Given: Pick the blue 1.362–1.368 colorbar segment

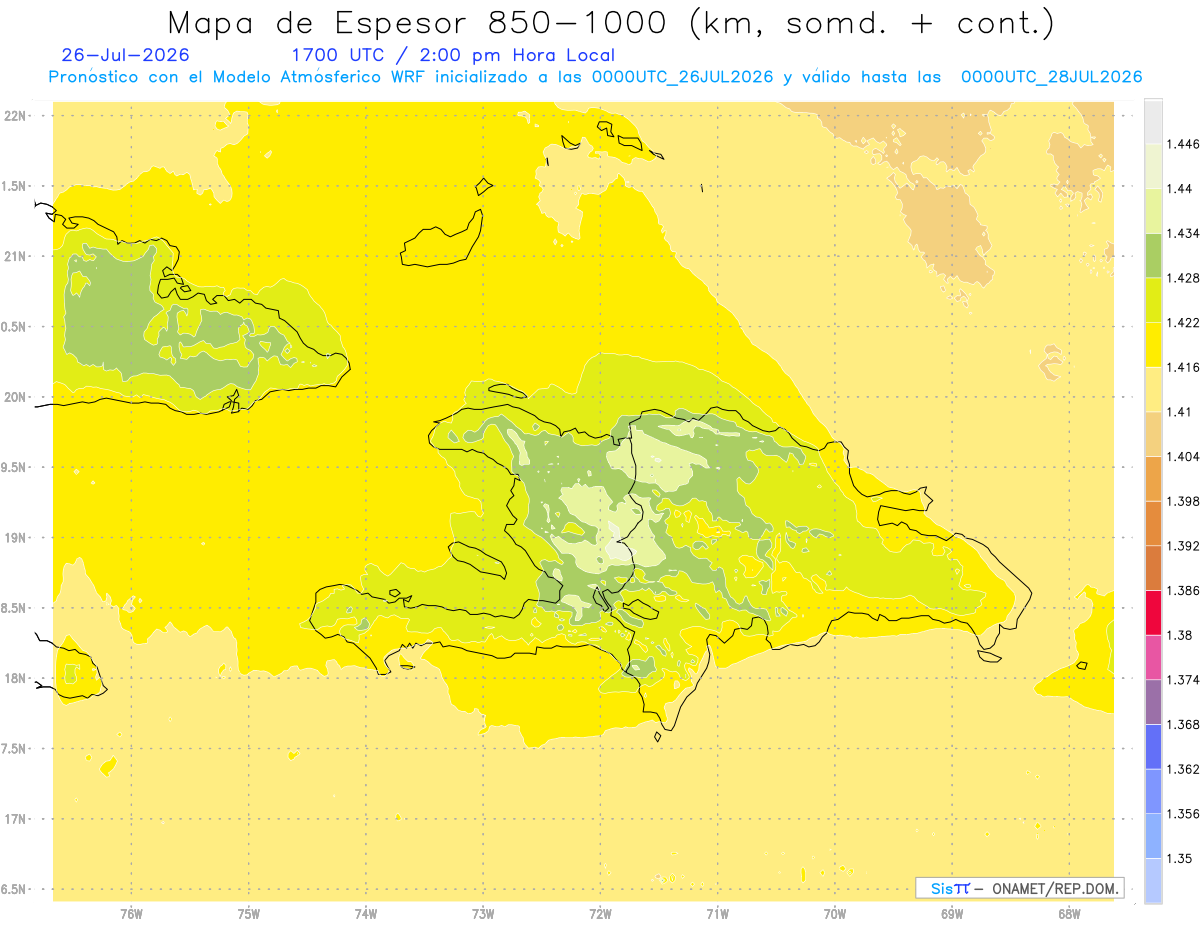Looking at the screenshot, I should coord(1153,746).
